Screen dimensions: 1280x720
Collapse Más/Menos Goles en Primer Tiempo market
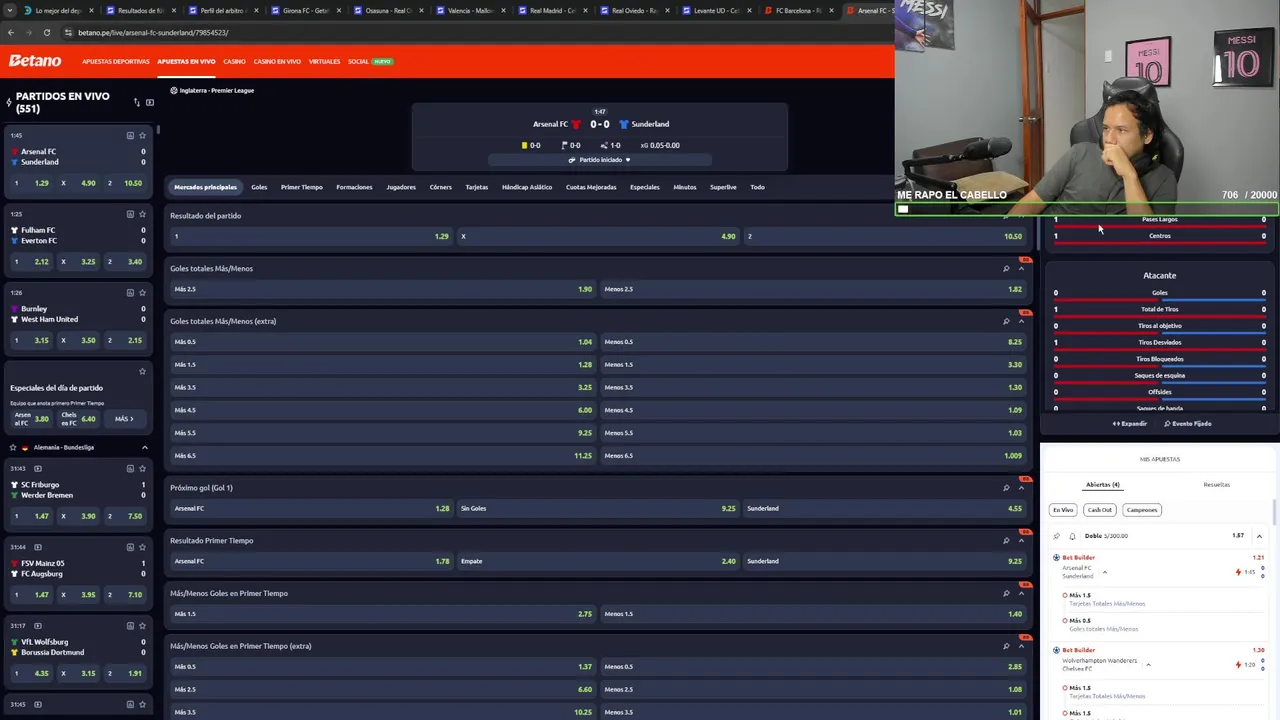point(1021,593)
